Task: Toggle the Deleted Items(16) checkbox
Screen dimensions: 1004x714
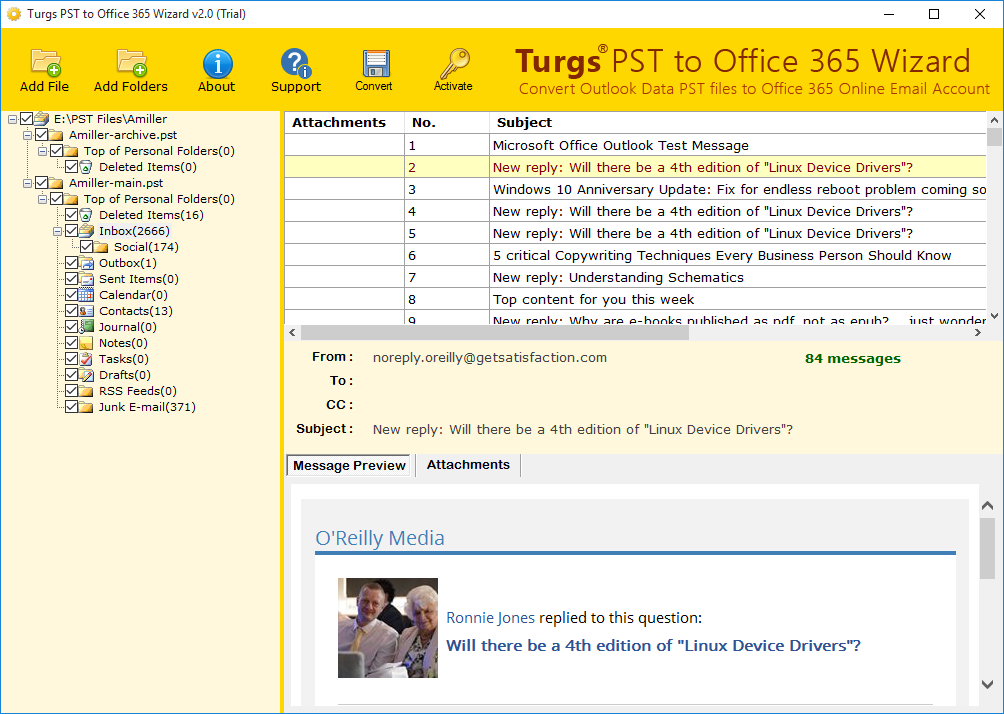Action: click(72, 215)
